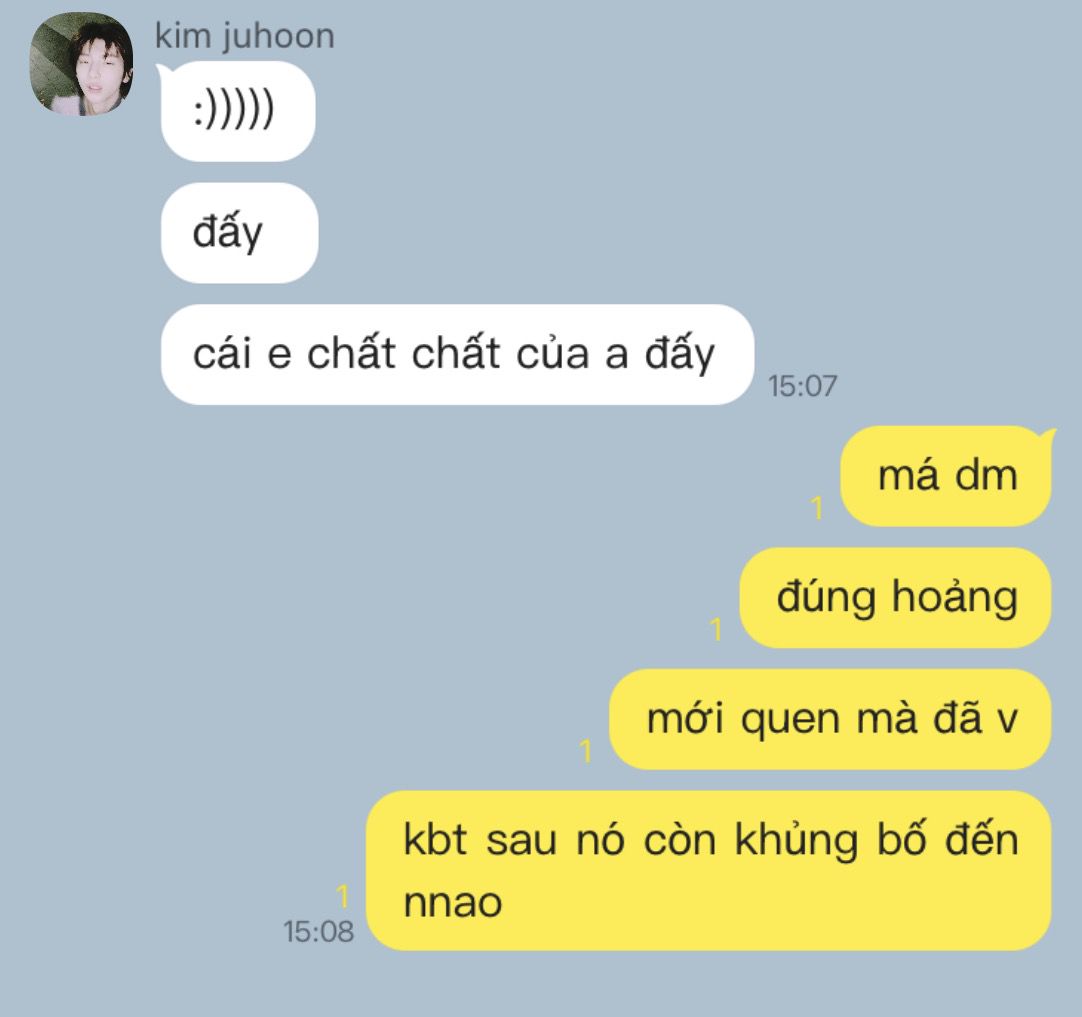Click the tail of 'má dm' bubble
This screenshot has height=1017, width=1082.
(1047, 435)
